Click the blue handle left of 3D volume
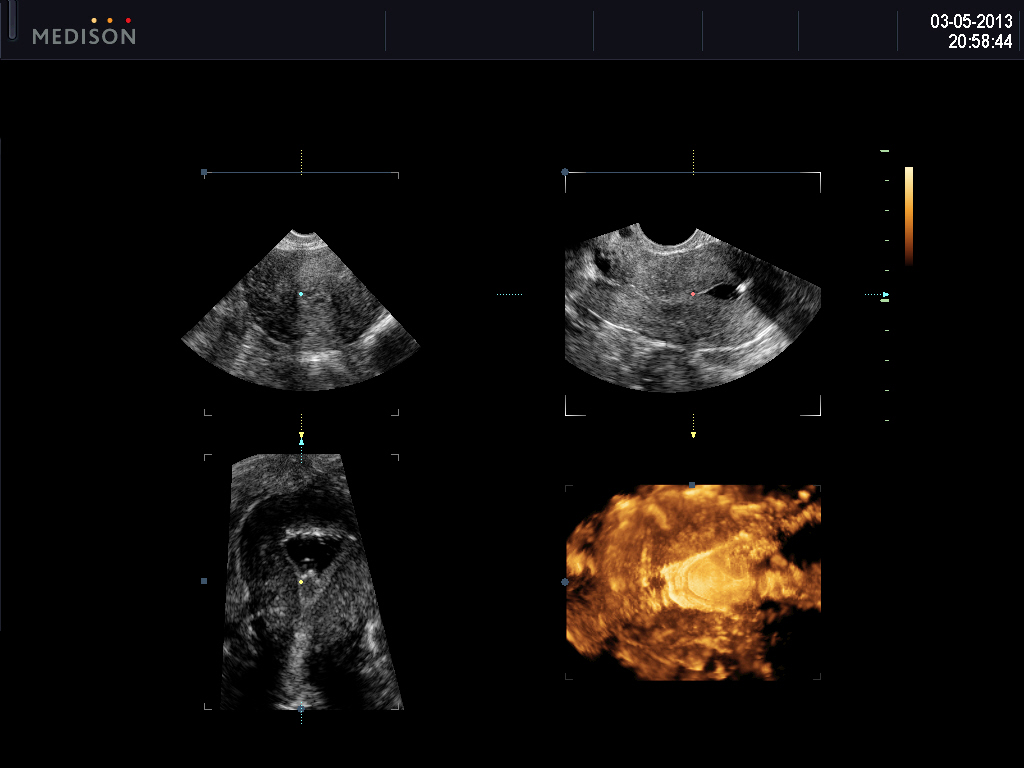Image resolution: width=1024 pixels, height=768 pixels. (565, 581)
